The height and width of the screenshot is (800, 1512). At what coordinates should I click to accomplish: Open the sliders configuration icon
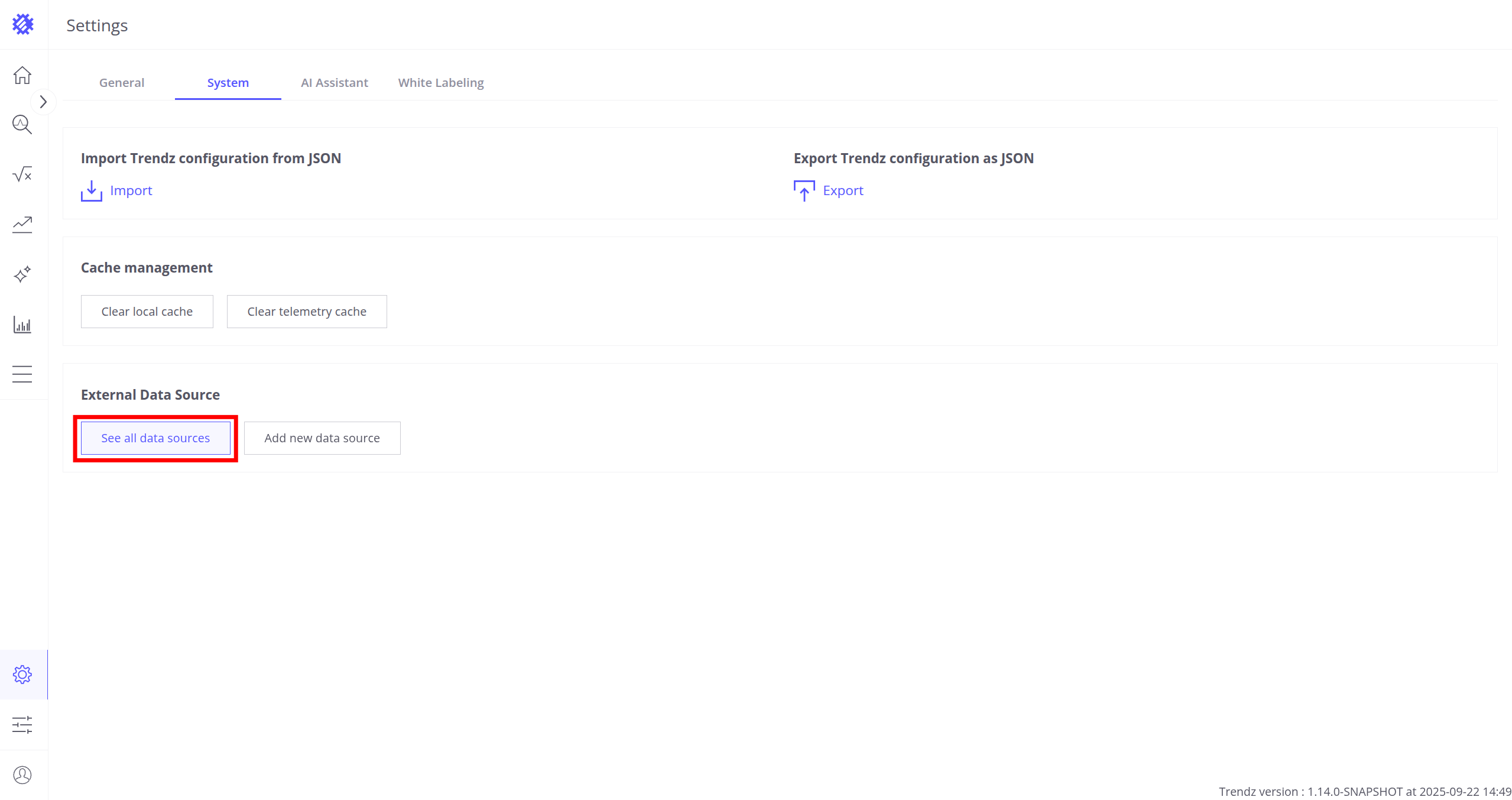pos(22,725)
